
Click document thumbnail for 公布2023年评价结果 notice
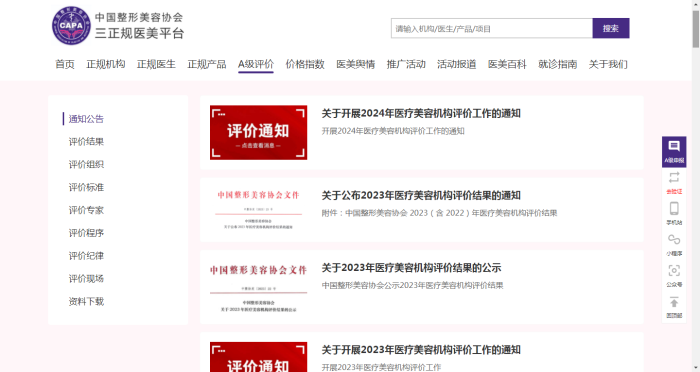tap(258, 209)
